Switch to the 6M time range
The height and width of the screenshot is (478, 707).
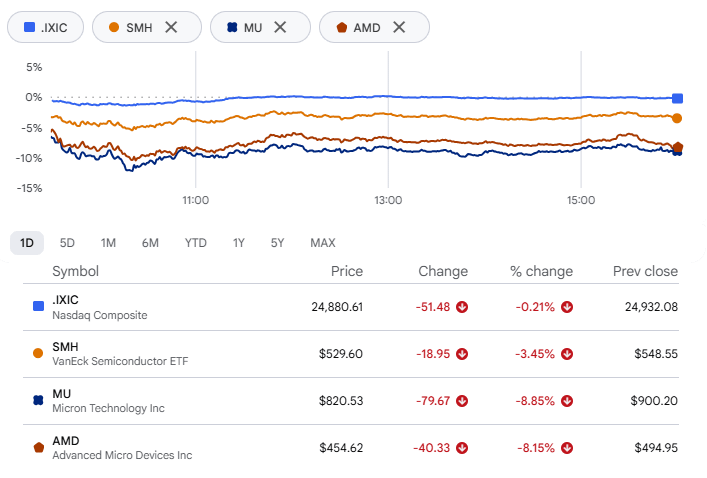(150, 243)
